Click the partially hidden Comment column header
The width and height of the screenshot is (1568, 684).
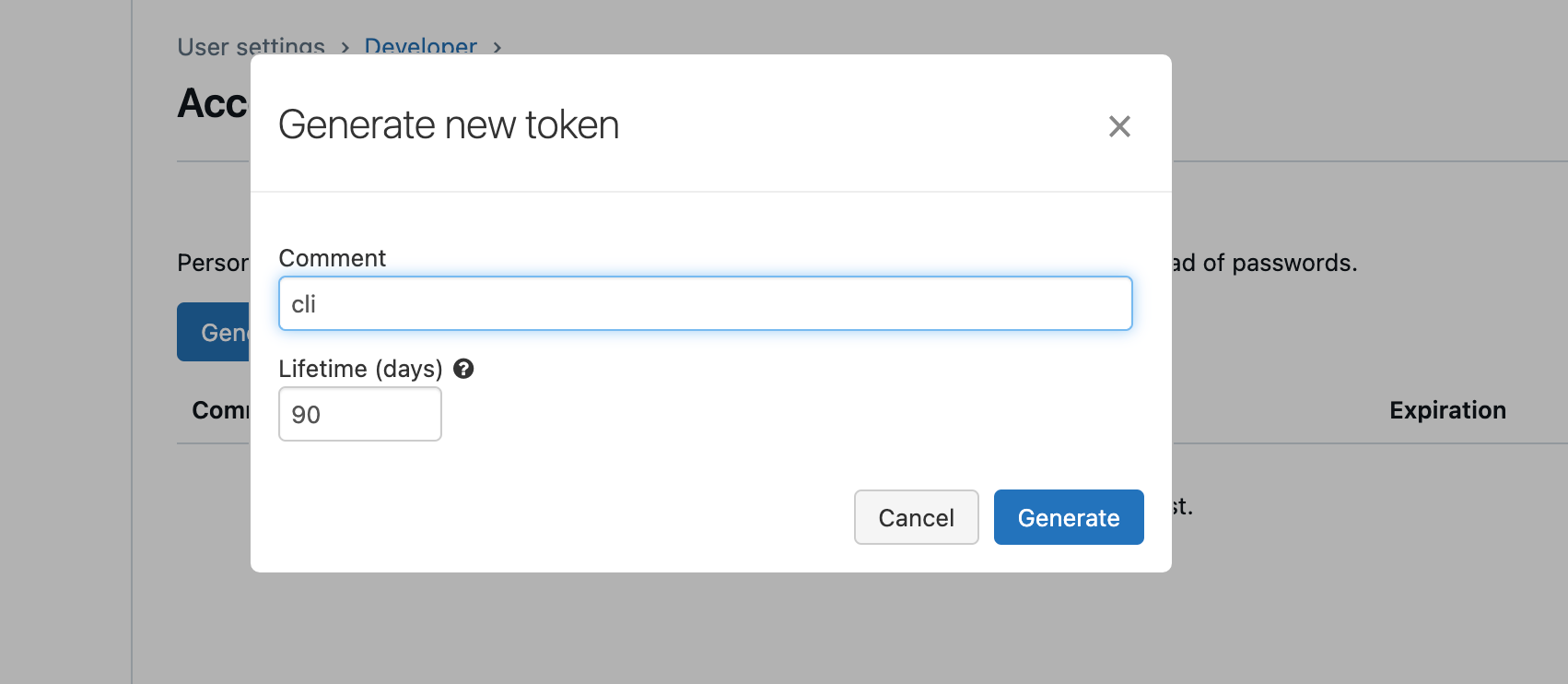click(x=220, y=410)
